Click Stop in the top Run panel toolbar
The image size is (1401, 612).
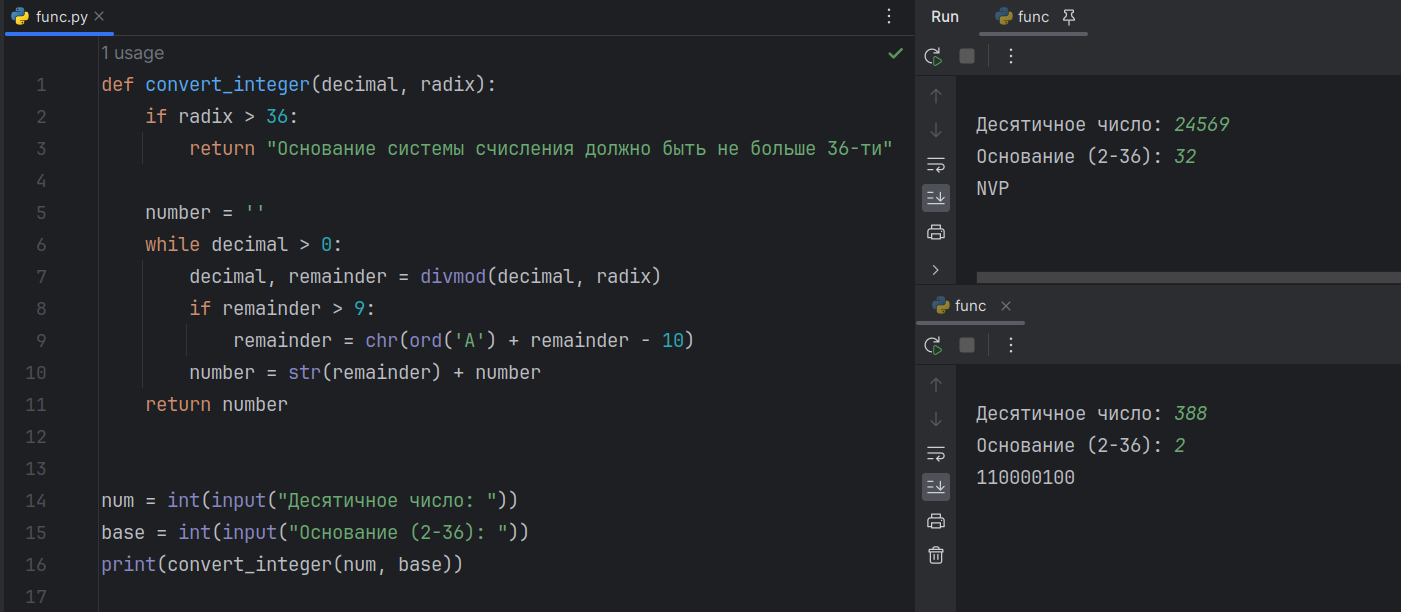967,56
